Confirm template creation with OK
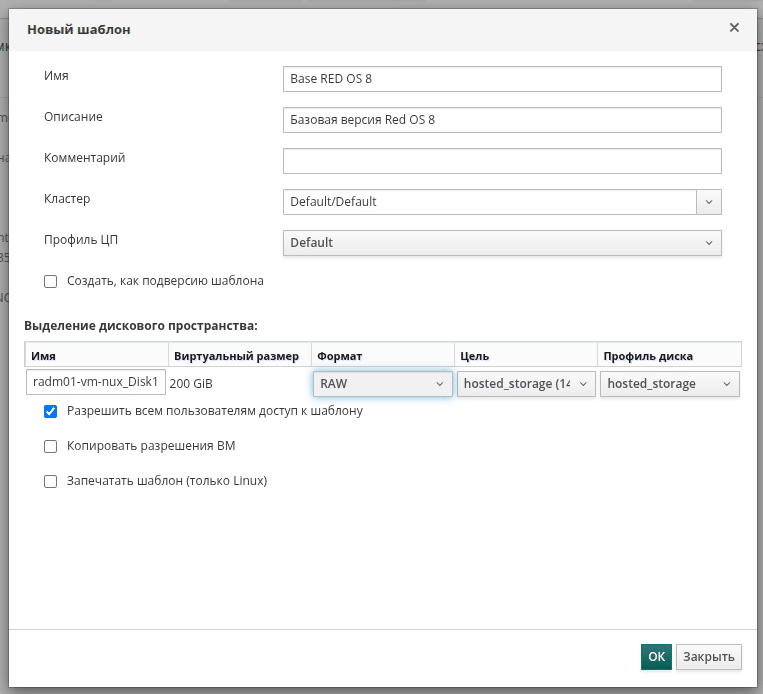The height and width of the screenshot is (694, 763). pyautogui.click(x=655, y=657)
